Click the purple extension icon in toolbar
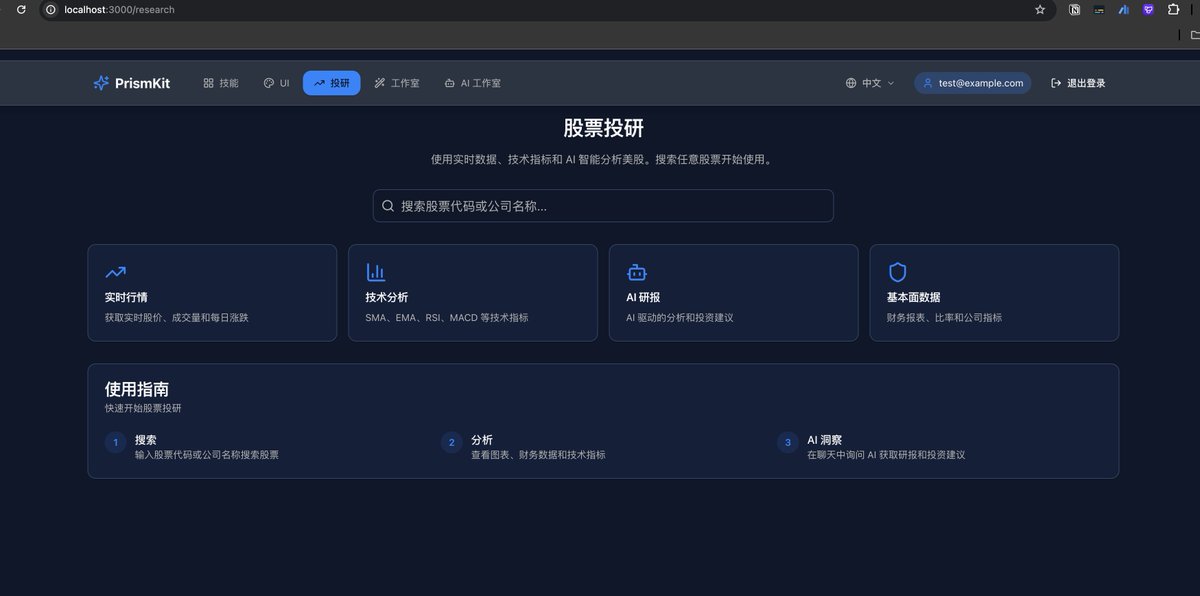Screen dimensions: 1200x596 tap(1149, 10)
